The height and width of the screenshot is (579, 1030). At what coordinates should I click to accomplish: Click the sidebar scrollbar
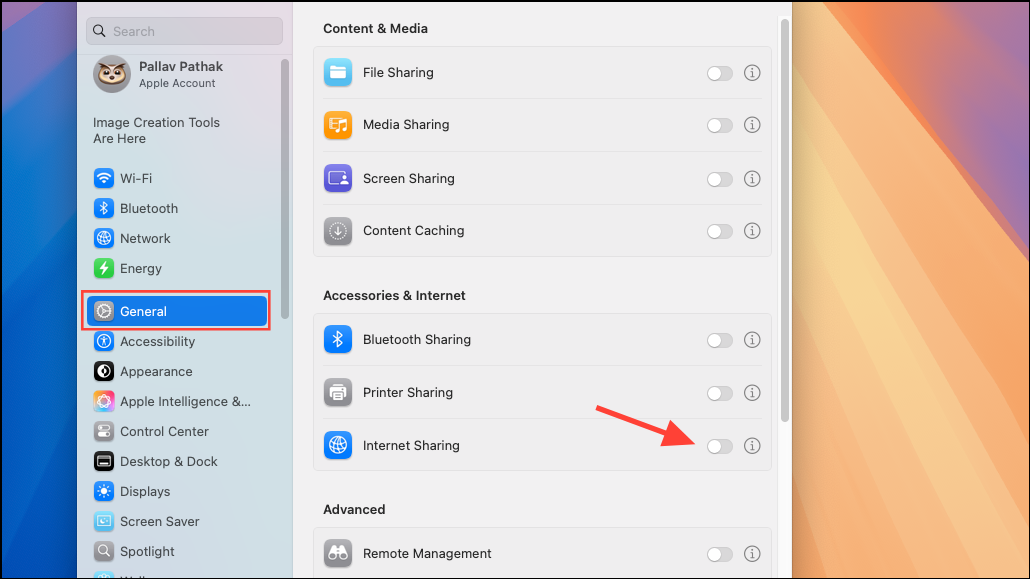click(x=284, y=189)
